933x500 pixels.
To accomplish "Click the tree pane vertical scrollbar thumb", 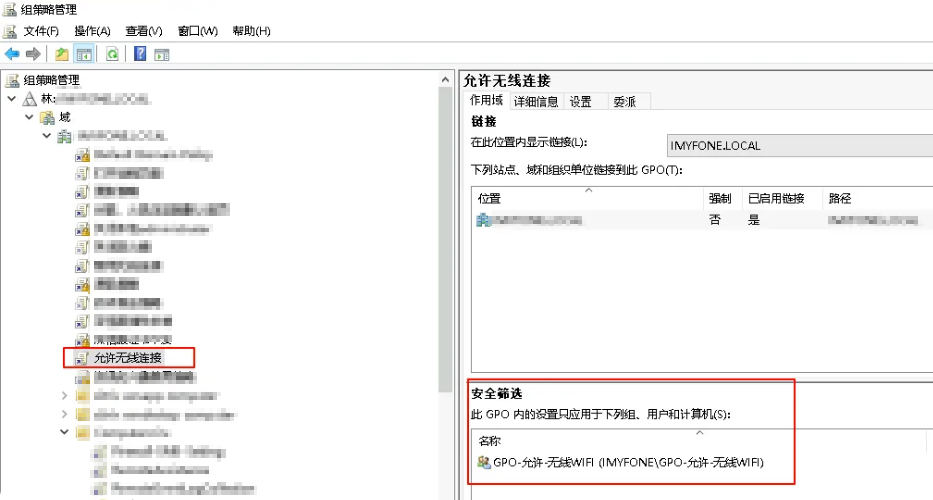I will [x=446, y=239].
